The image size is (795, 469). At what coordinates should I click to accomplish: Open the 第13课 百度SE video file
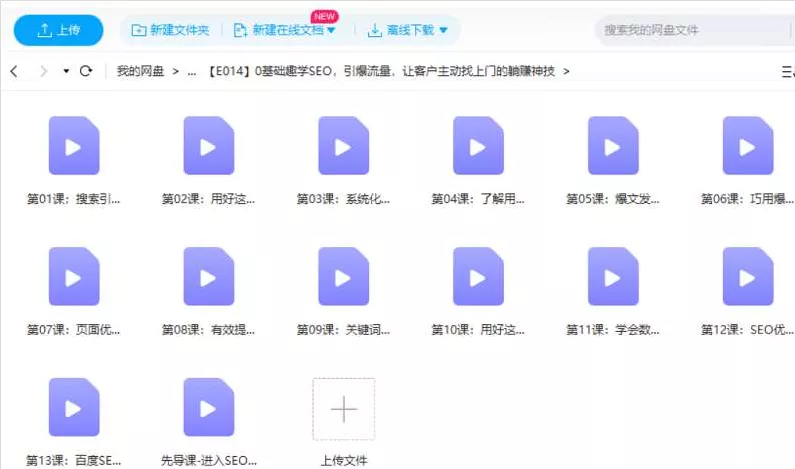point(74,408)
